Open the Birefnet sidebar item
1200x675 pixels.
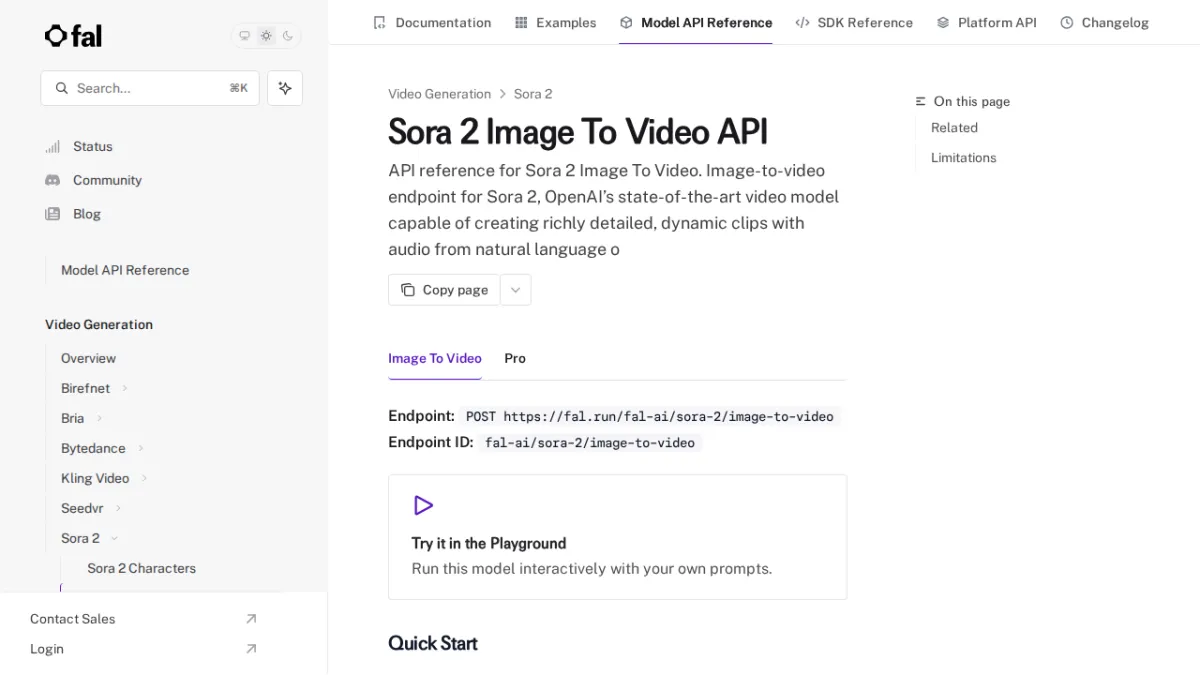[86, 388]
